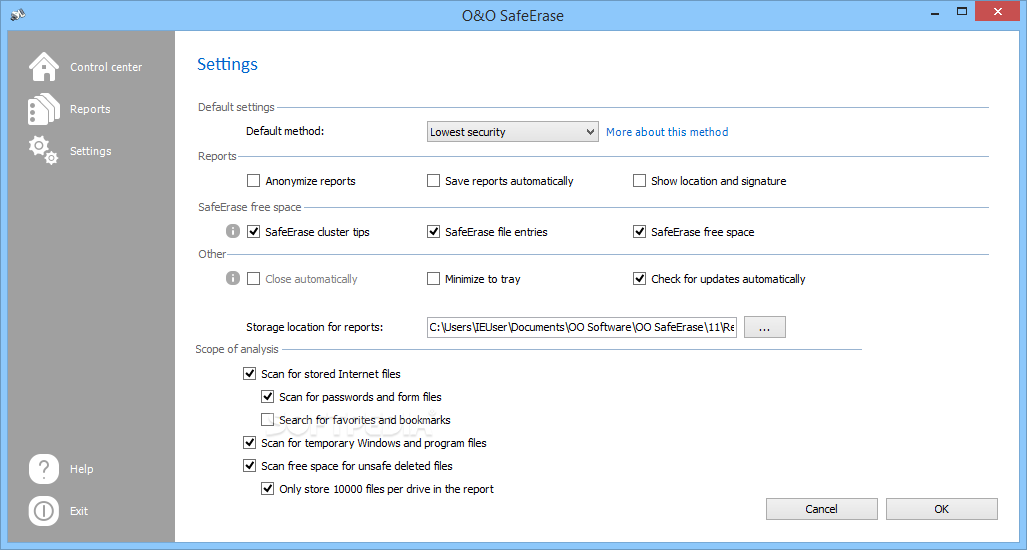The height and width of the screenshot is (550, 1027).
Task: Click the 'SafeErase free space' section header
Action: (x=250, y=207)
